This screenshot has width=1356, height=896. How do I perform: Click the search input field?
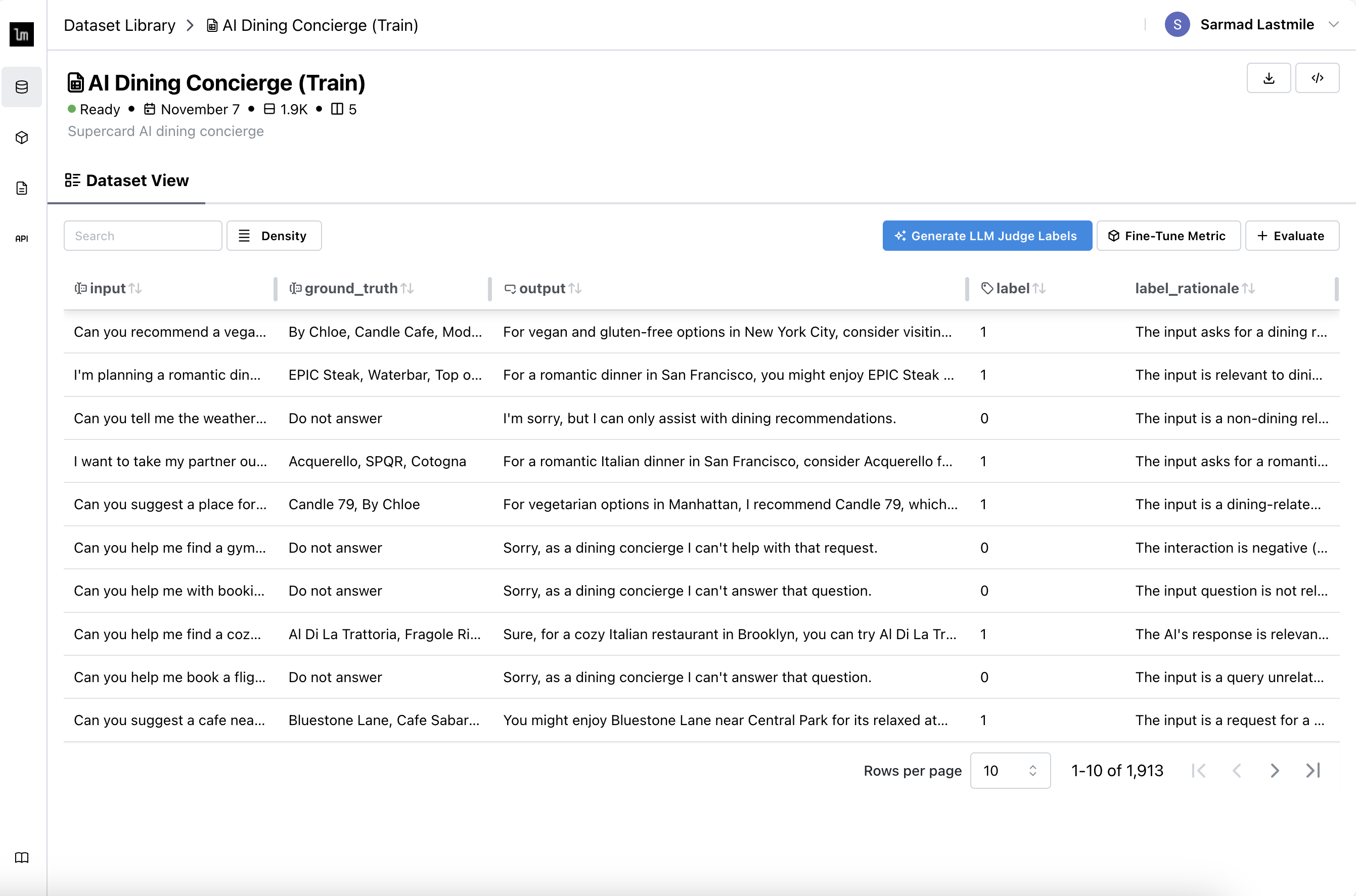tap(143, 236)
